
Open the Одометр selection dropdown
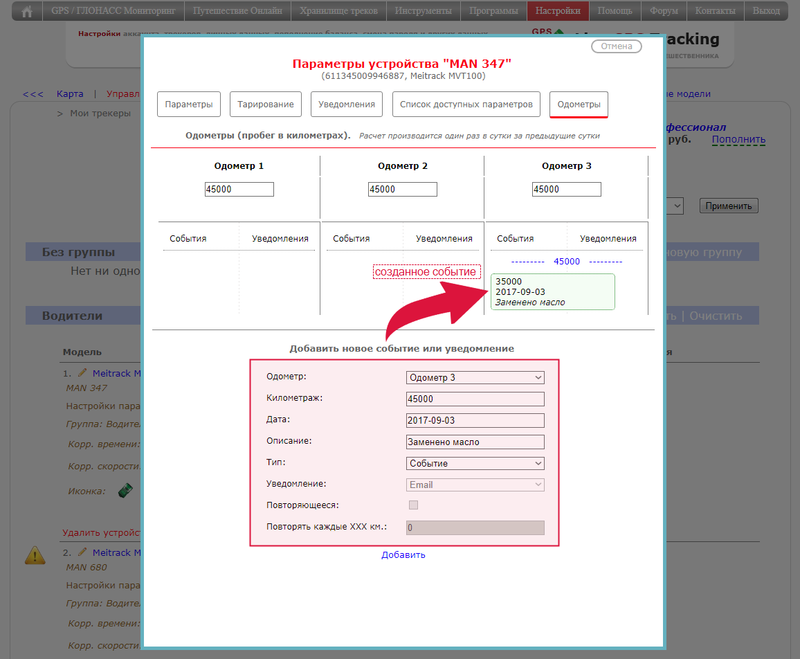click(475, 377)
